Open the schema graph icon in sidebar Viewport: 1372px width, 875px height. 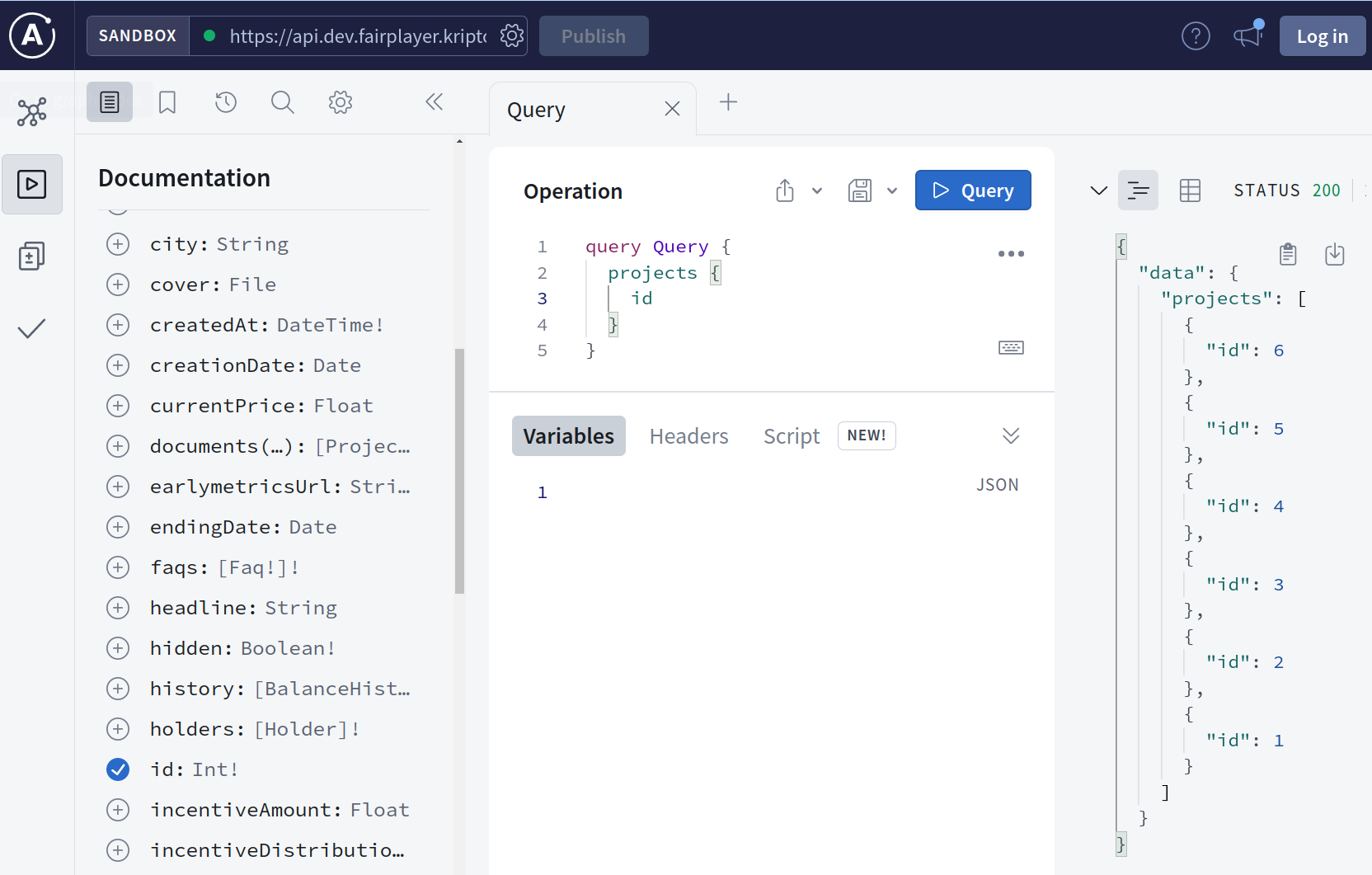(32, 112)
